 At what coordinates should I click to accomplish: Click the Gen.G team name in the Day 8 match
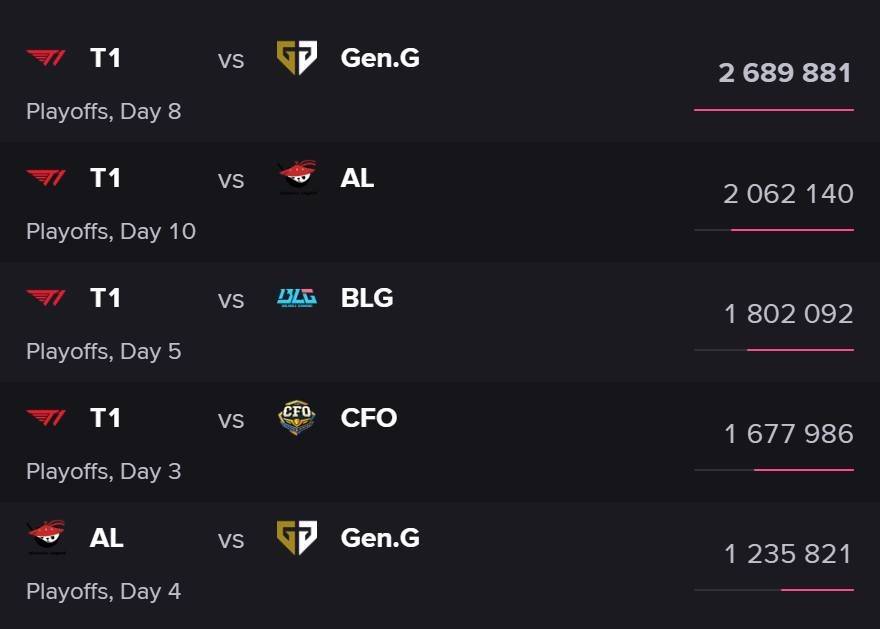(380, 58)
